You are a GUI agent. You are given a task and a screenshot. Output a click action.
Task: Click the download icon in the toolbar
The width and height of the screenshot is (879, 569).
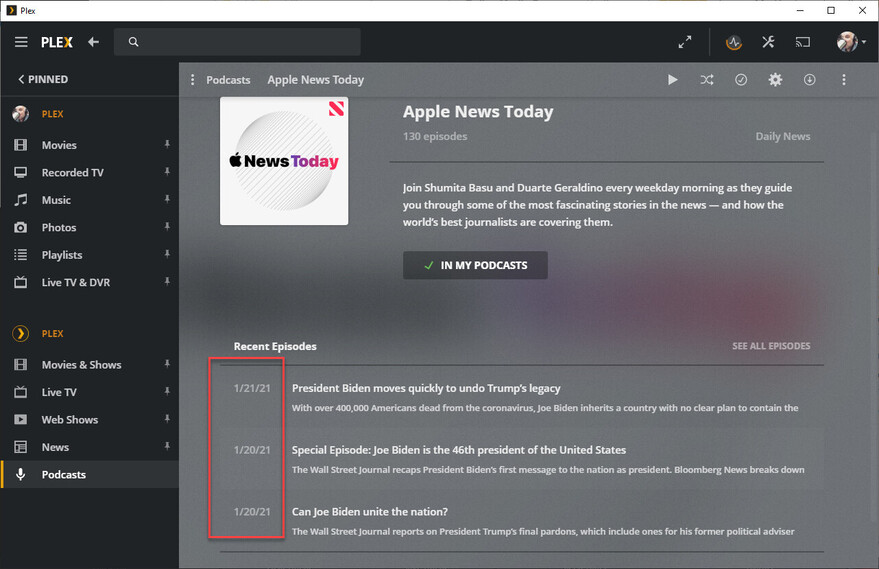(x=809, y=80)
